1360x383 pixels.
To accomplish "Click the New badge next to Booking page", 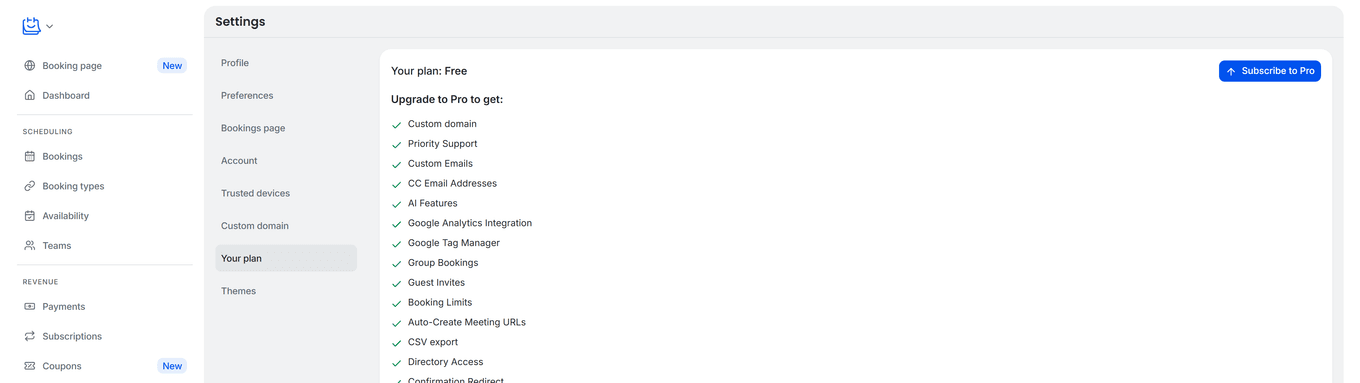I will tap(172, 66).
